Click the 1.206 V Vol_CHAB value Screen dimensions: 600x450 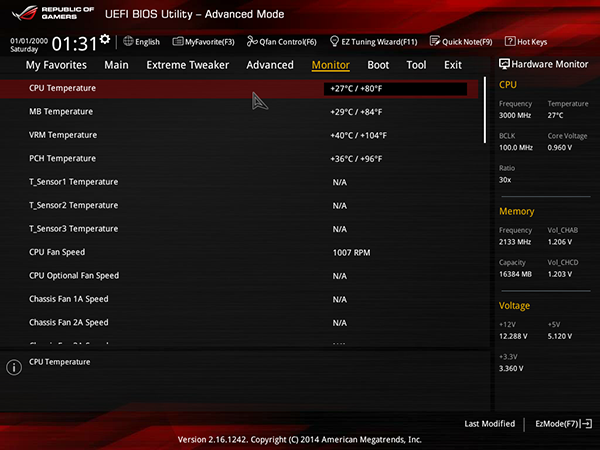pyautogui.click(x=559, y=242)
